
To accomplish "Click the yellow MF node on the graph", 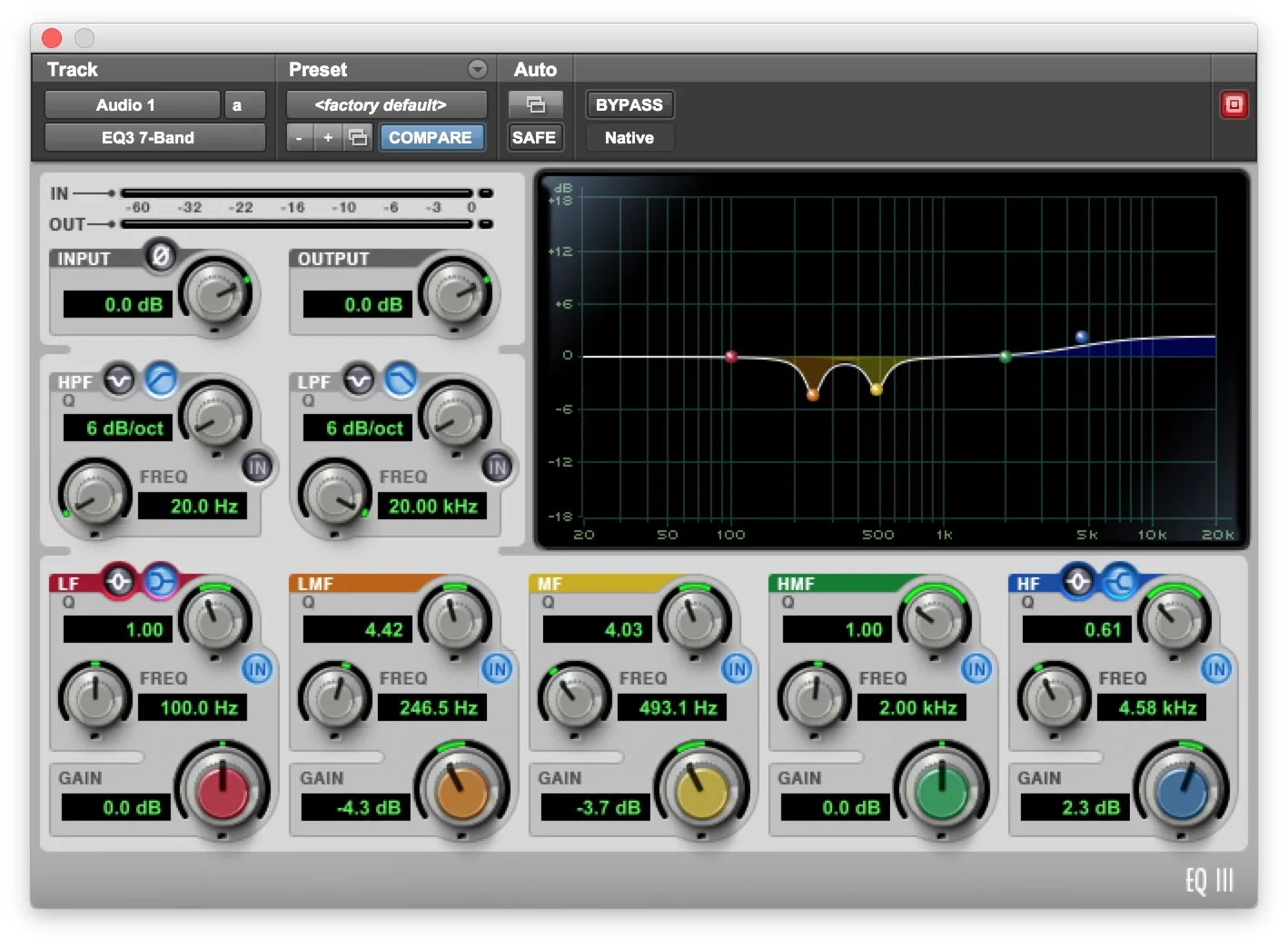I will [877, 389].
